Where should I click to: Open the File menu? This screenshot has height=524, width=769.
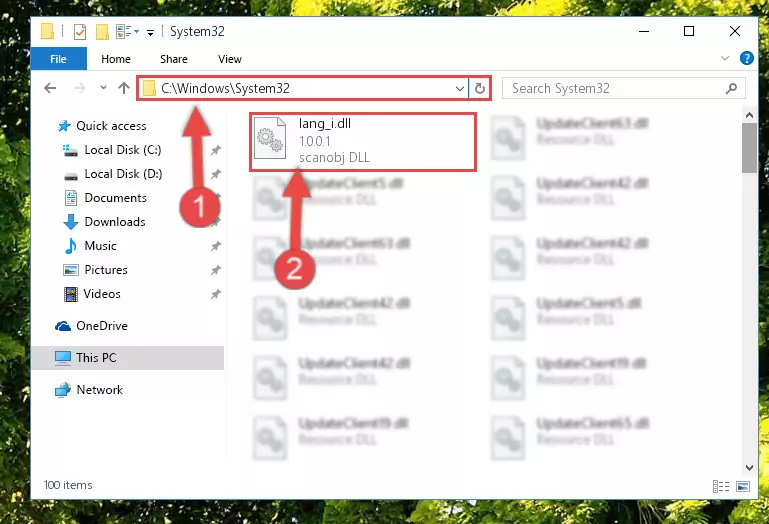(58, 59)
